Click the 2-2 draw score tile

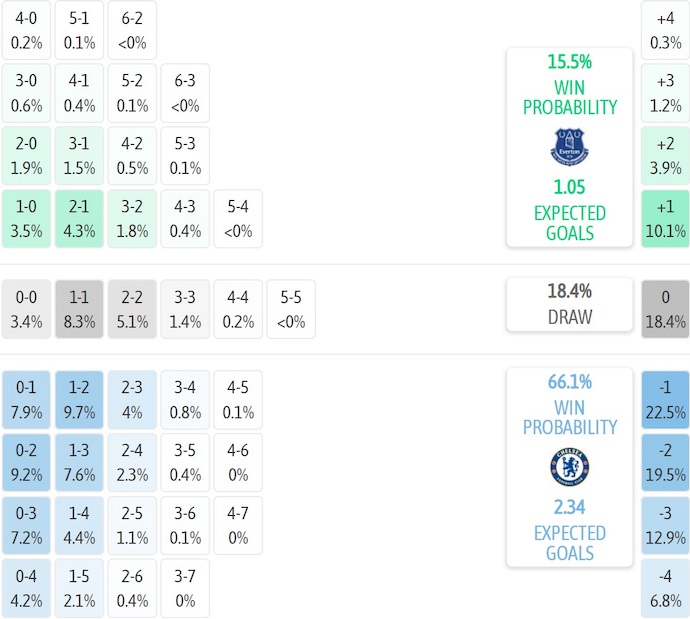132,309
